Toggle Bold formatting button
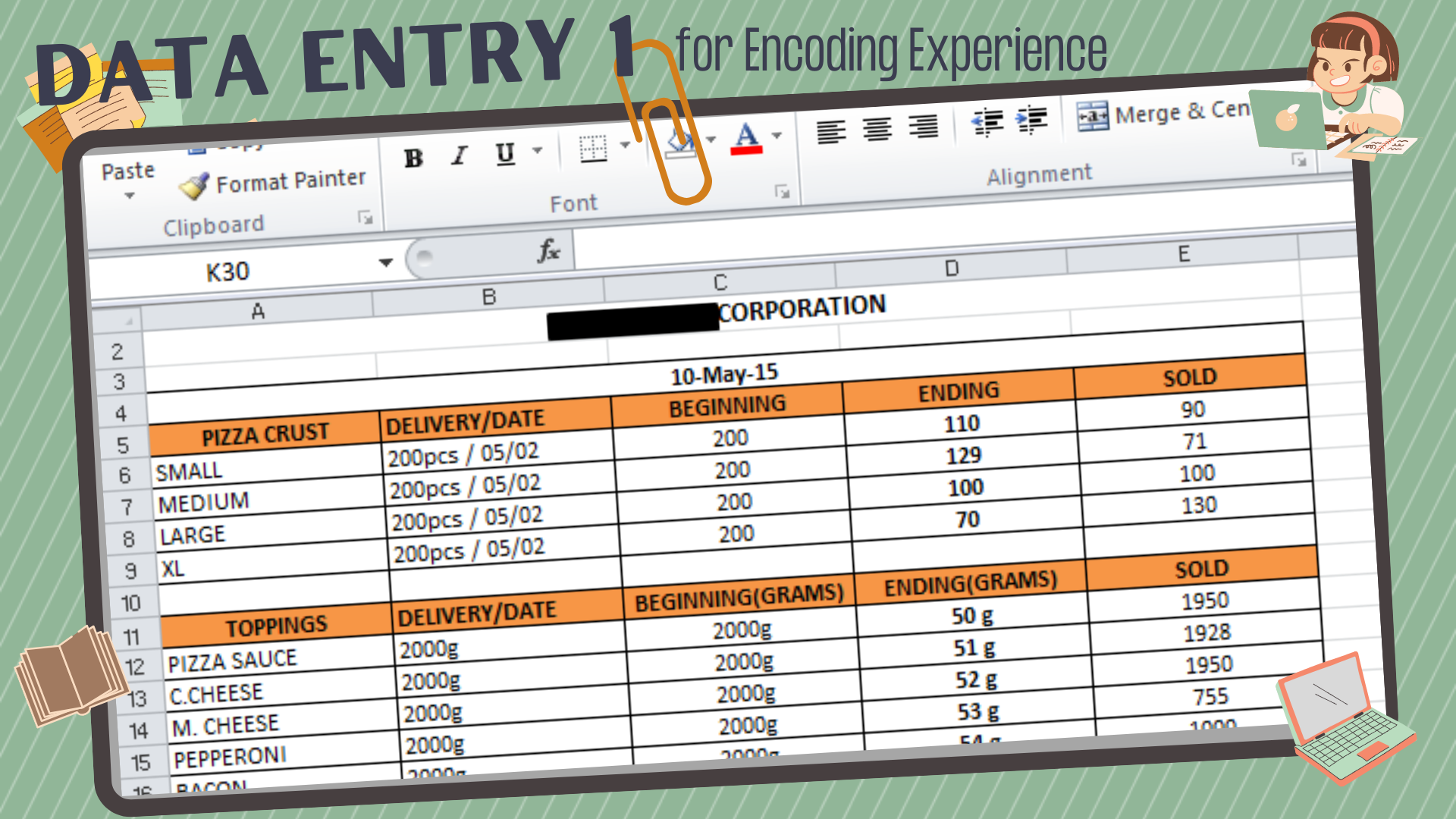 tap(413, 158)
